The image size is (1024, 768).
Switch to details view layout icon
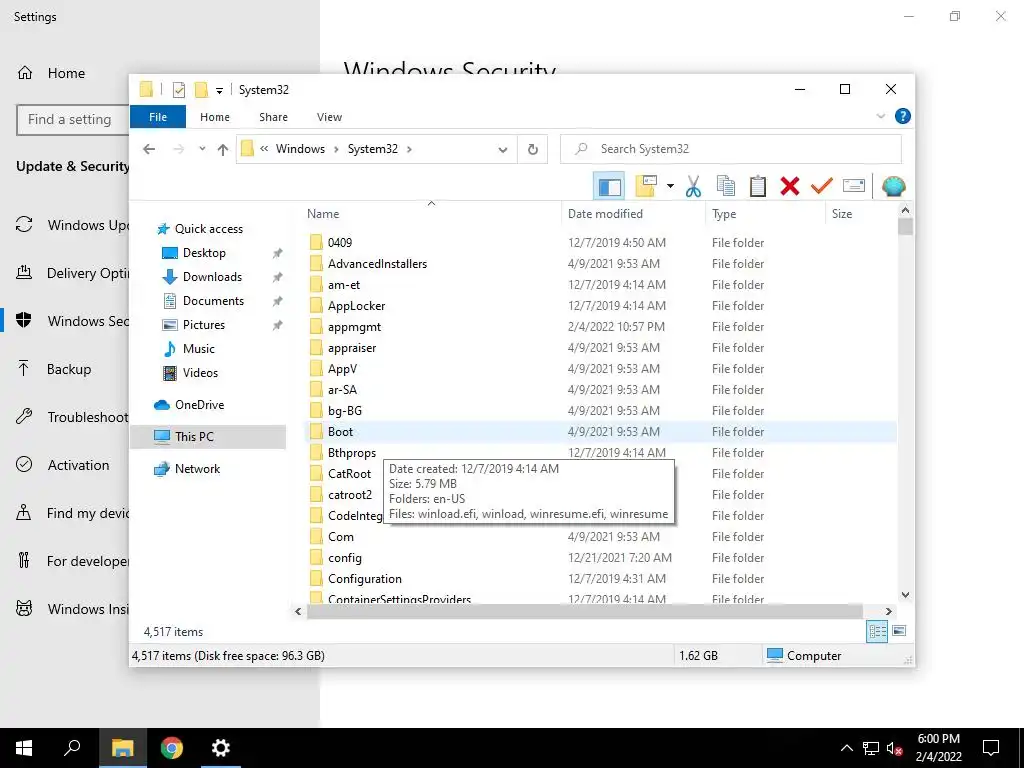pos(877,631)
